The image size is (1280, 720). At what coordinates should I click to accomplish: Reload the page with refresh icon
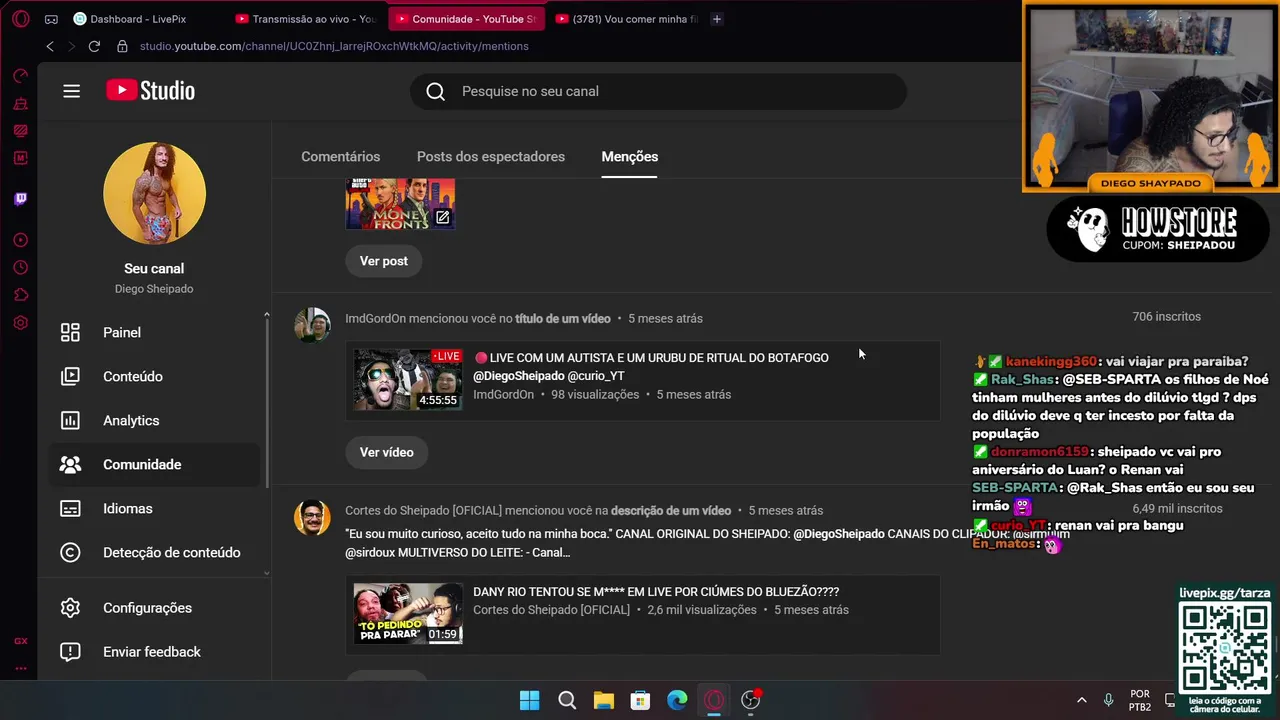(94, 46)
